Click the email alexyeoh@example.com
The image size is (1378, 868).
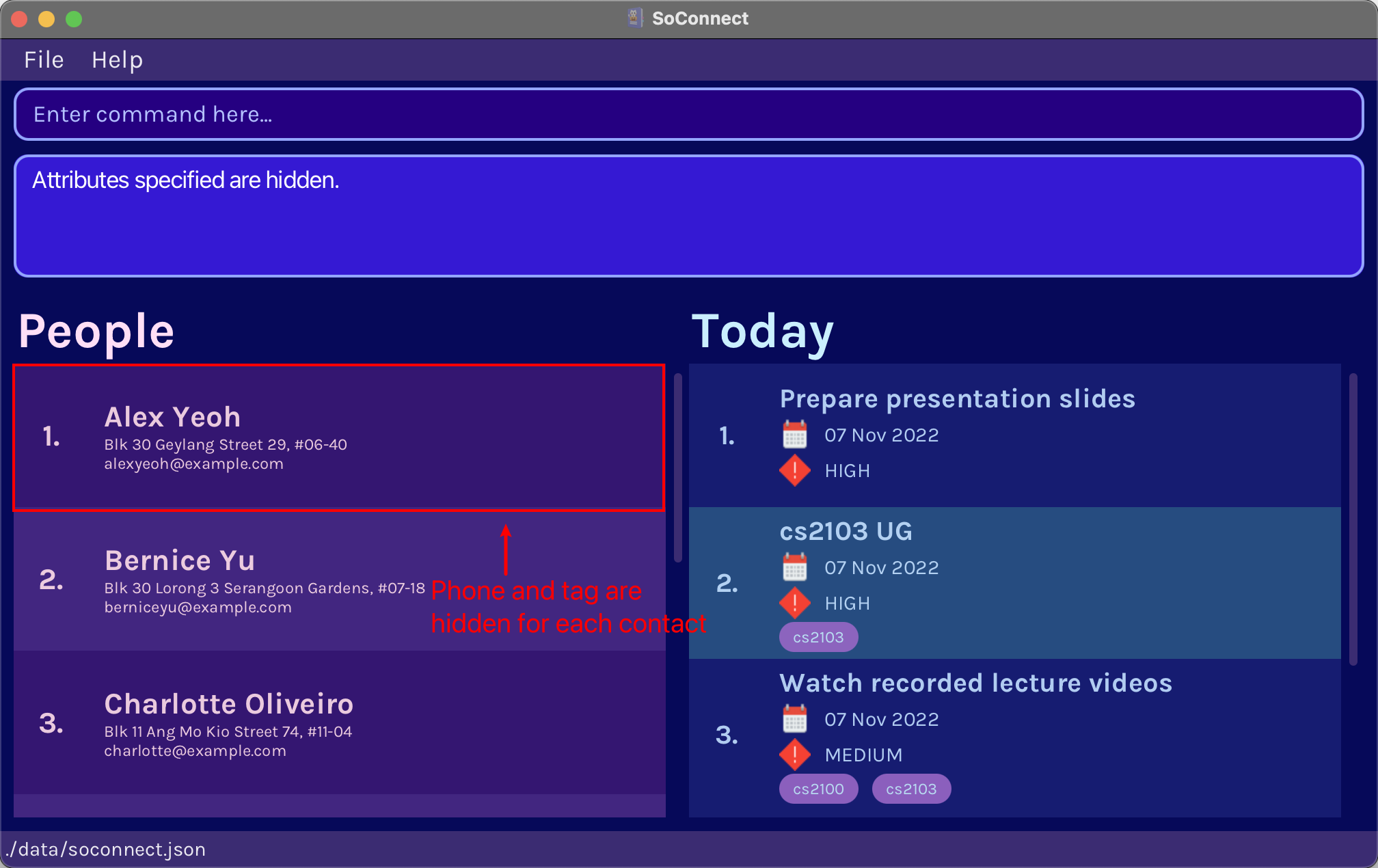click(x=193, y=464)
